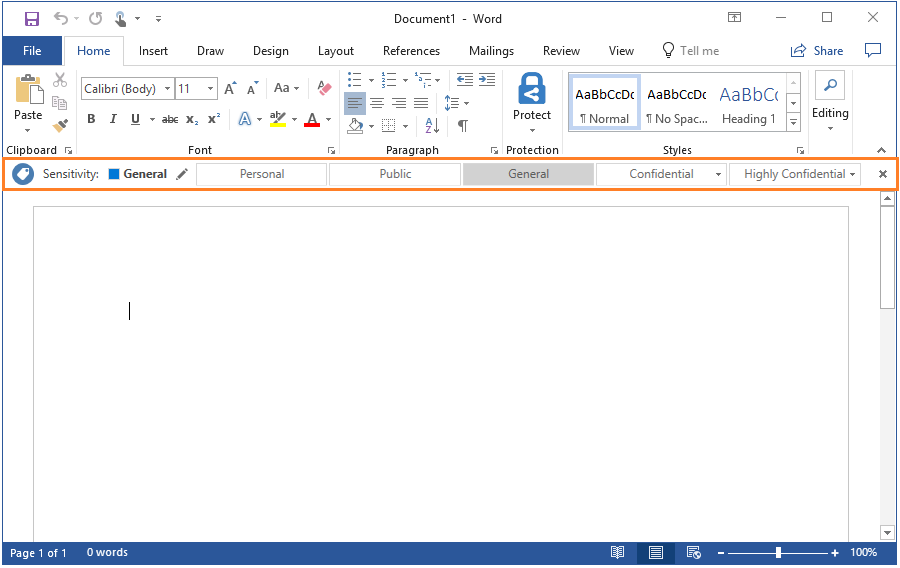Open the Comments icon
This screenshot has height=568, width=900.
click(872, 50)
